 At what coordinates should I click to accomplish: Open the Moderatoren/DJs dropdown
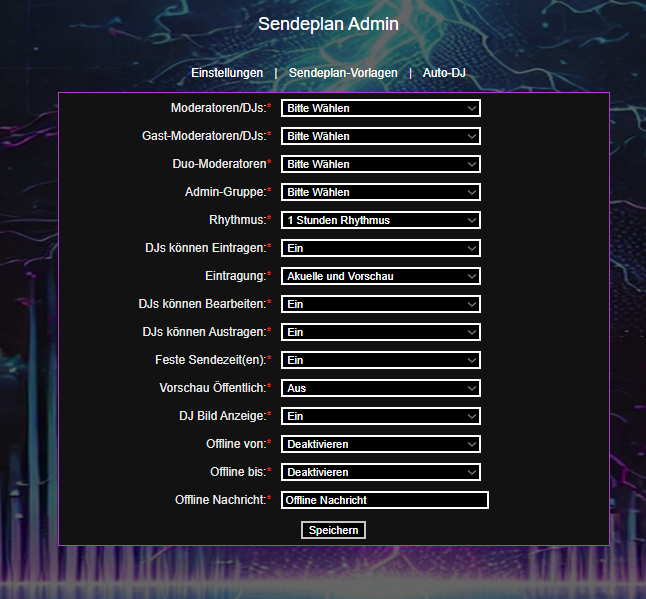tap(381, 108)
